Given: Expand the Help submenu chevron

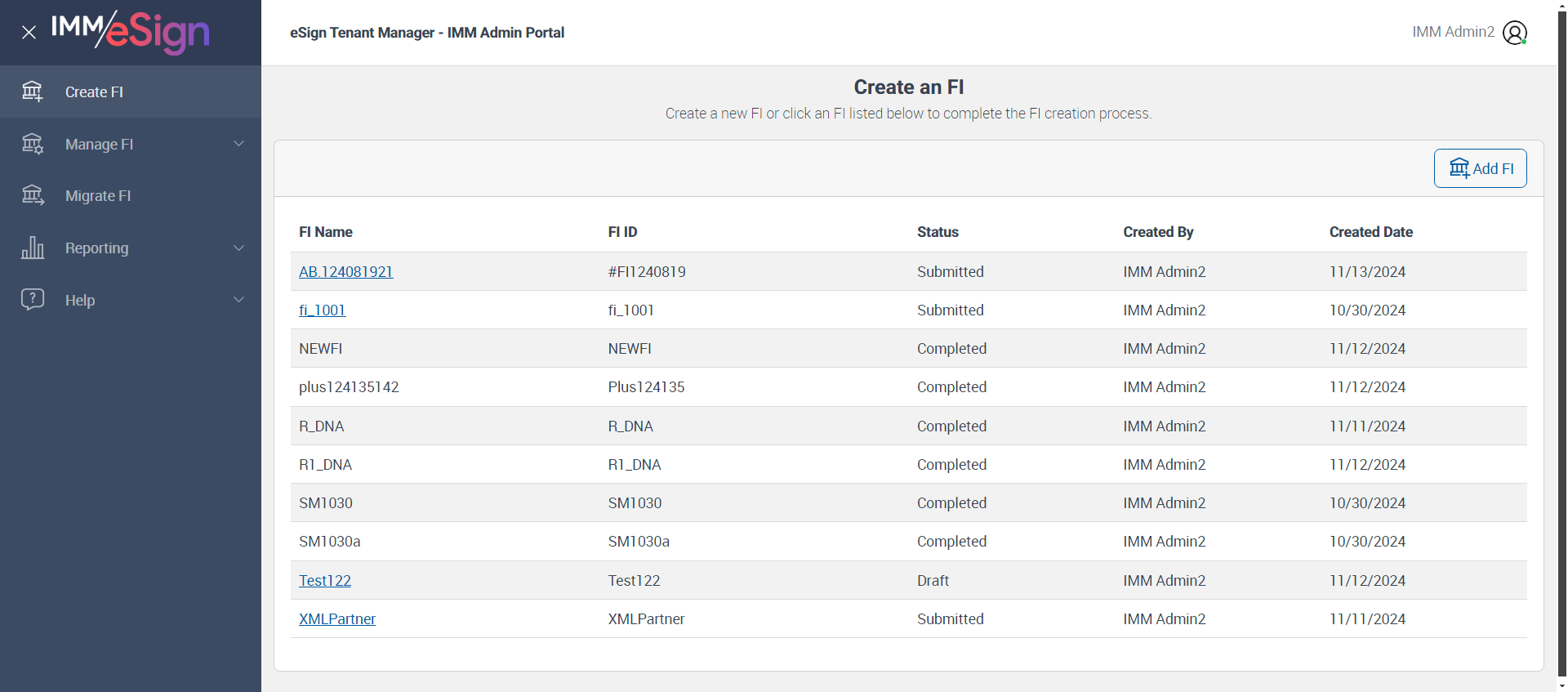Looking at the screenshot, I should coord(239,299).
